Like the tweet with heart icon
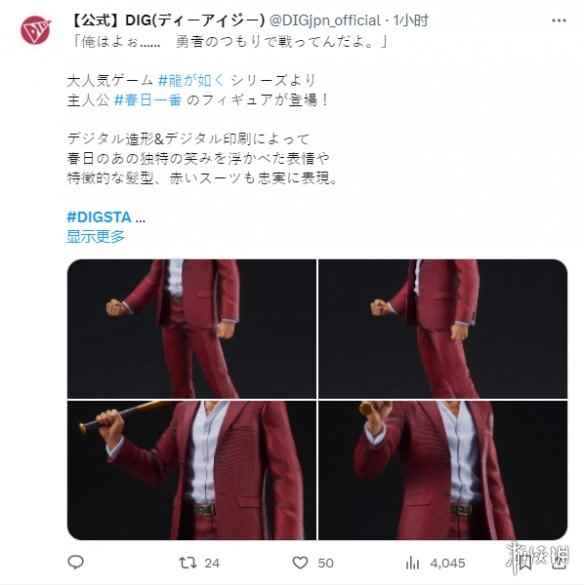 click(300, 563)
